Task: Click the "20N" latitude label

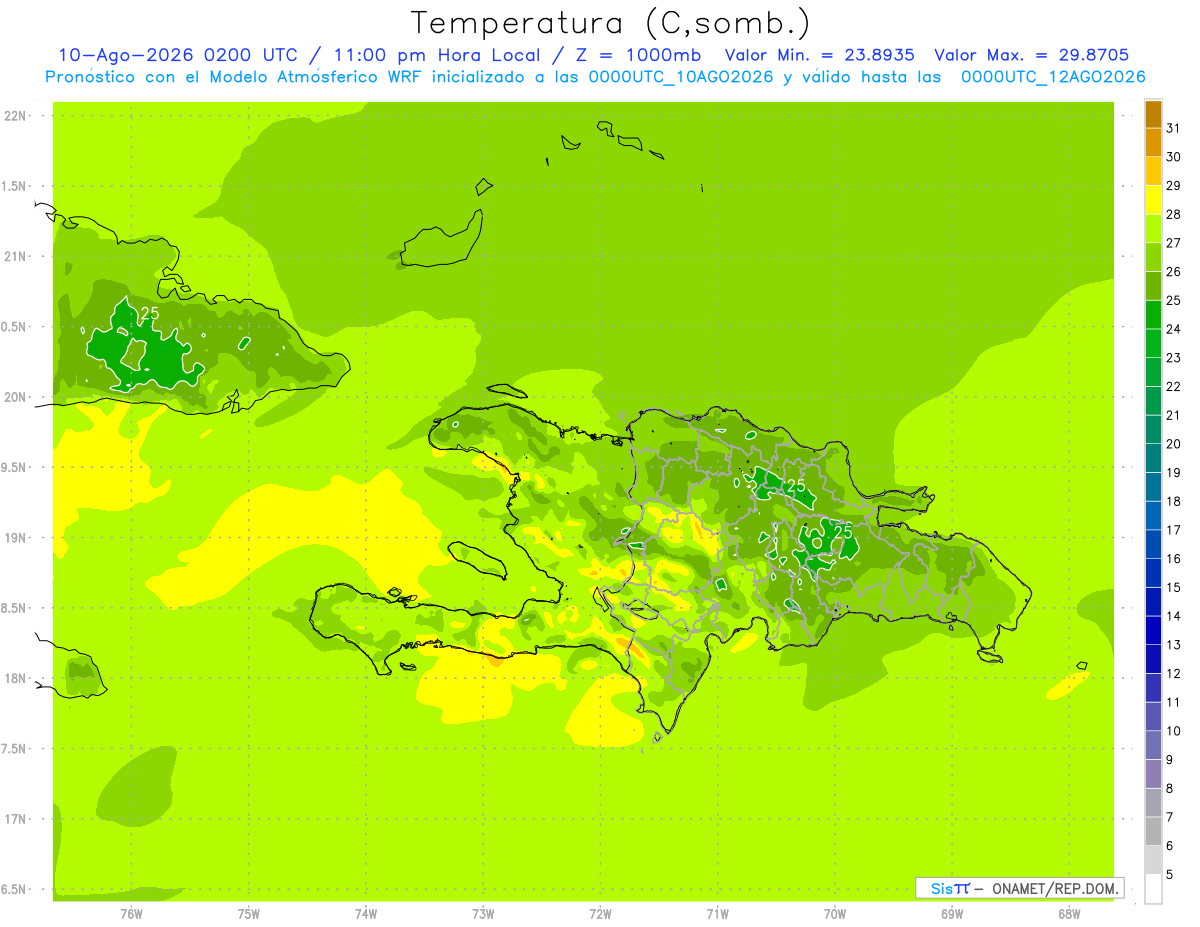Action: (x=14, y=397)
